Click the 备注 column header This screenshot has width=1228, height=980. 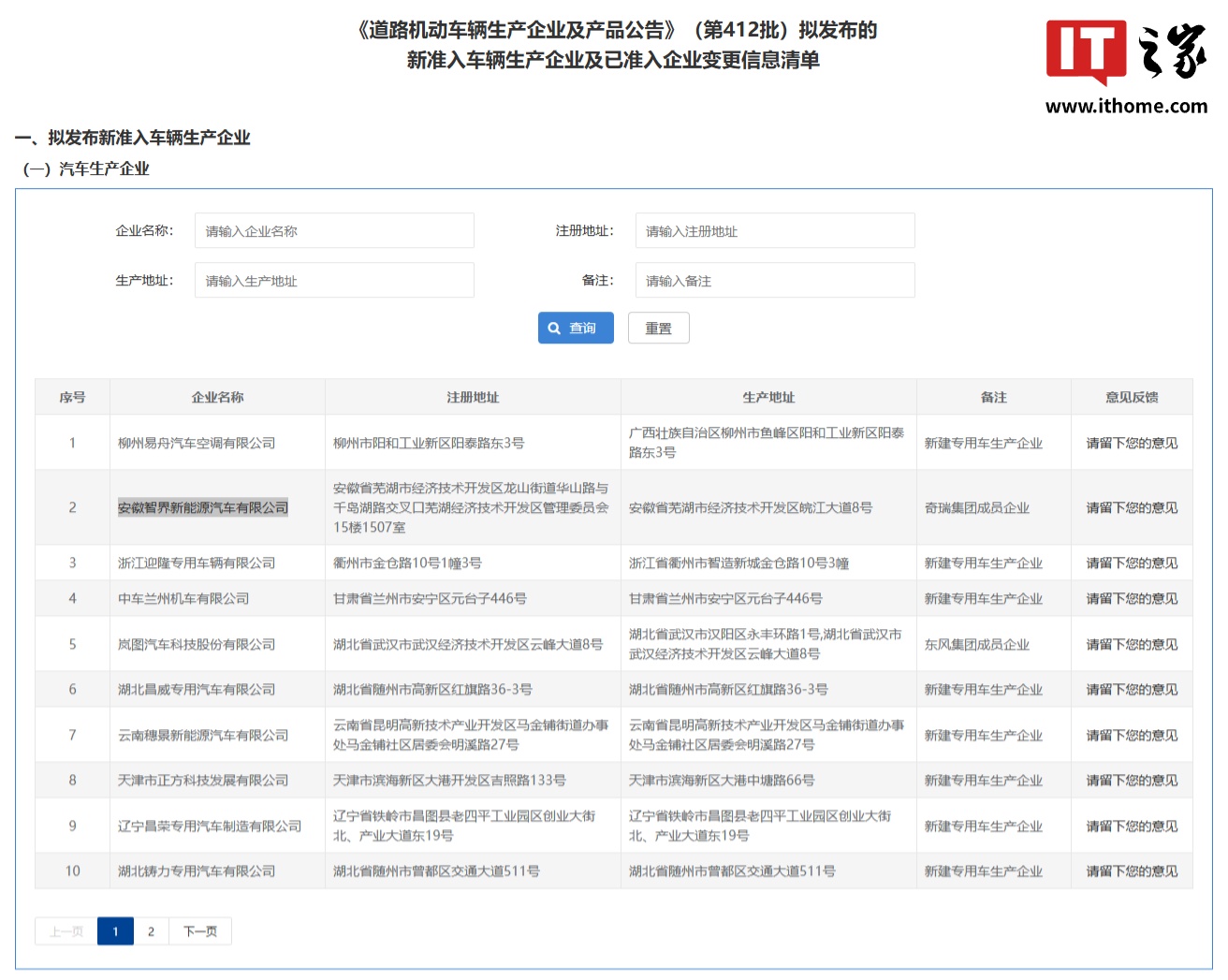coord(994,398)
